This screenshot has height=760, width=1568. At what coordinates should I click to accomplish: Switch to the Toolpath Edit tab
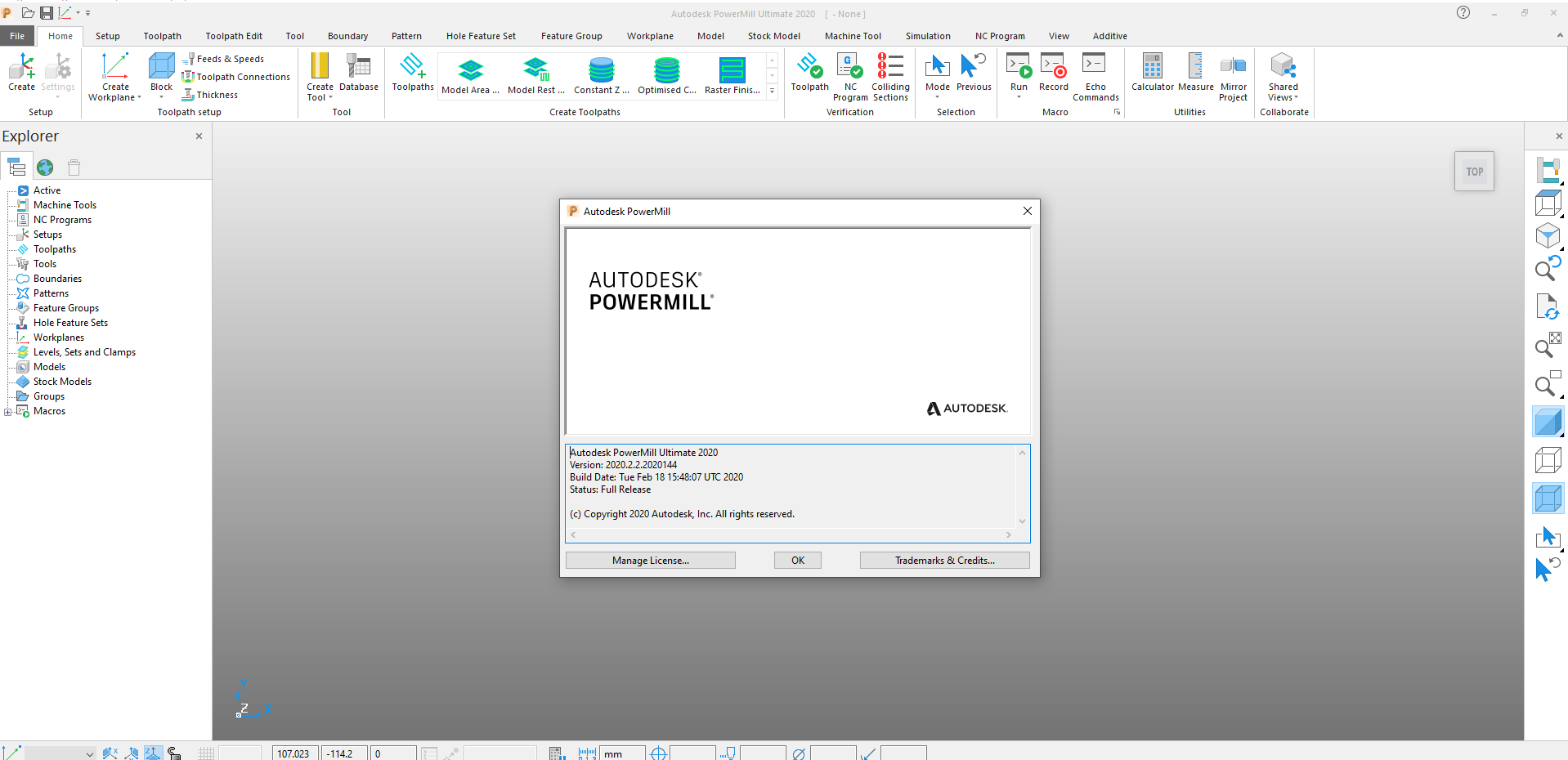click(234, 36)
